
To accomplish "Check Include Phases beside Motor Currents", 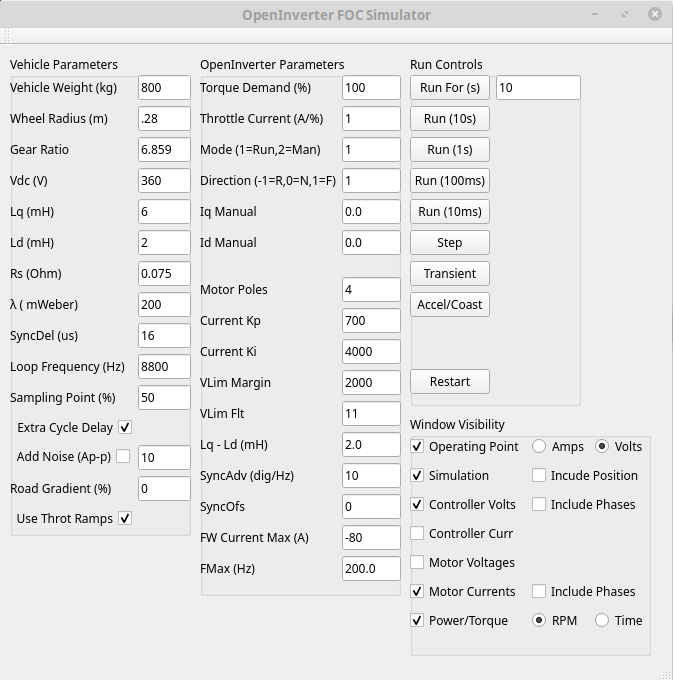I will coord(539,591).
